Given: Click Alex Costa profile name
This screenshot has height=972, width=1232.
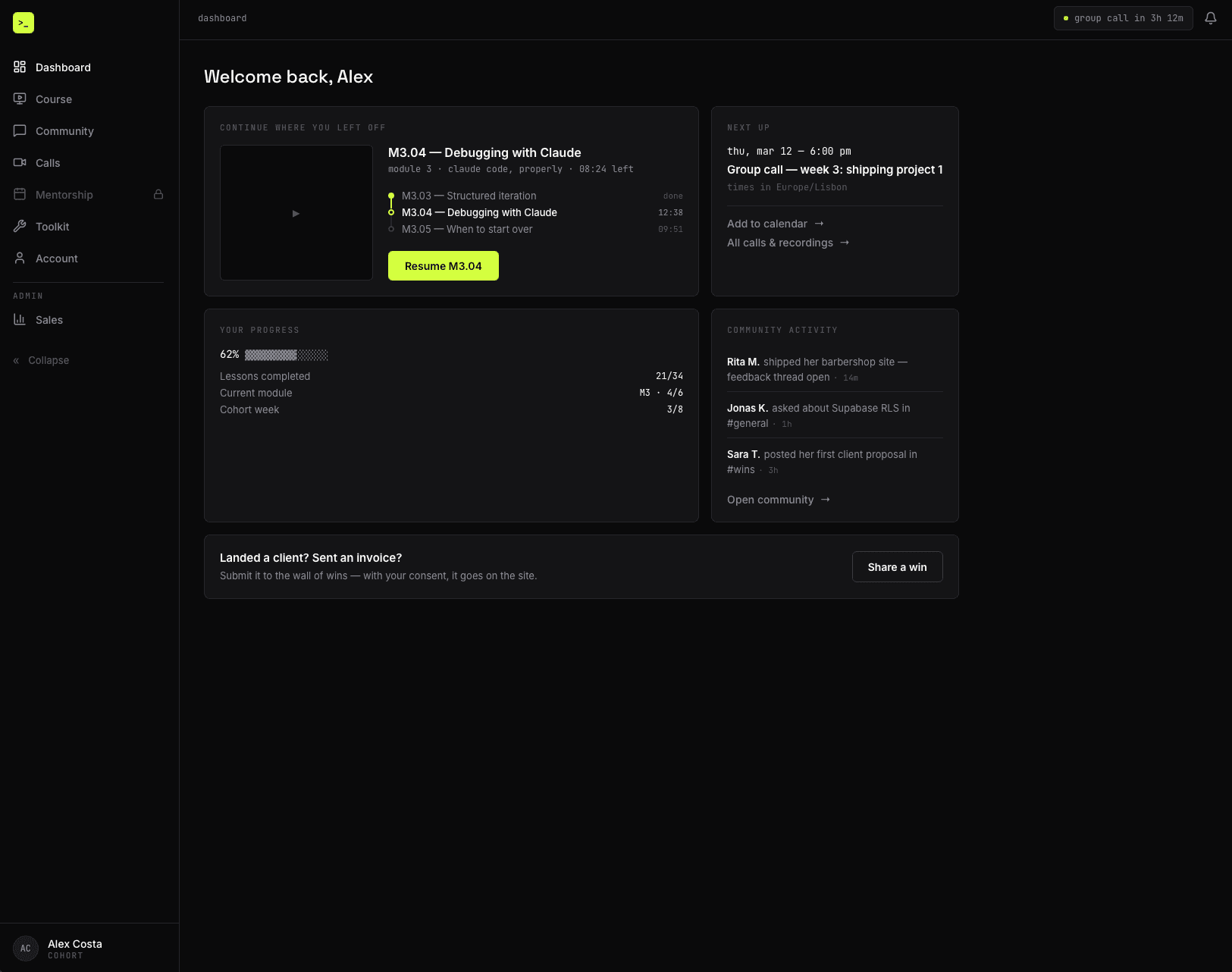Looking at the screenshot, I should coord(75,944).
